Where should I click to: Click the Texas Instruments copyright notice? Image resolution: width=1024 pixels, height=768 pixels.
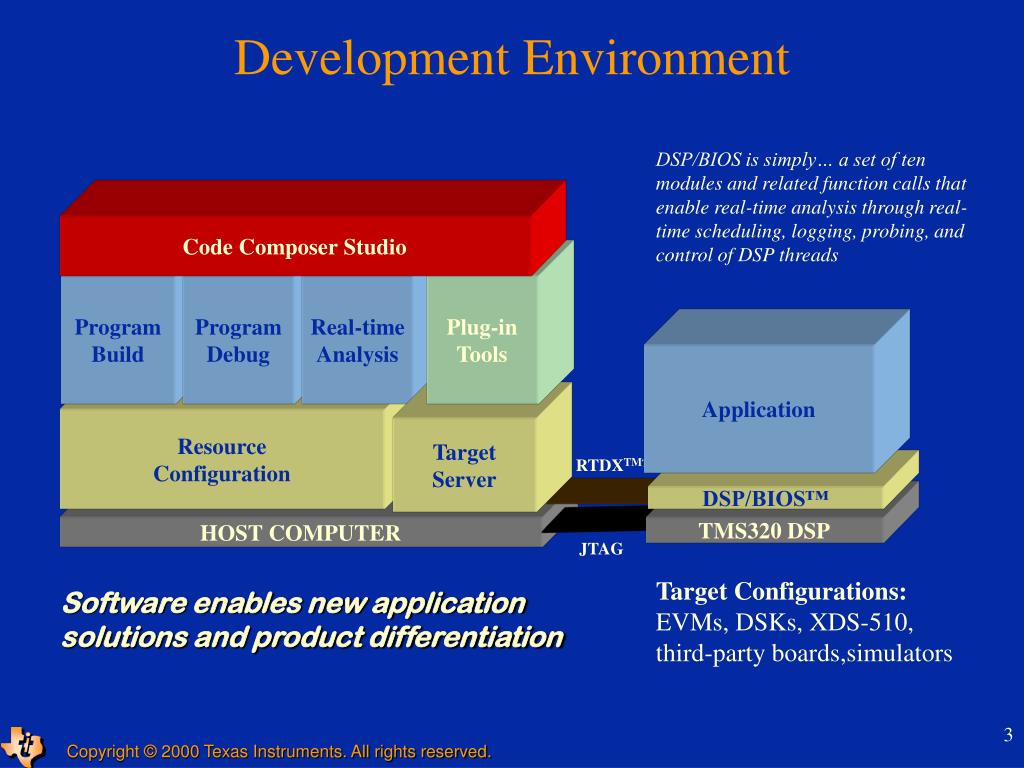[279, 751]
